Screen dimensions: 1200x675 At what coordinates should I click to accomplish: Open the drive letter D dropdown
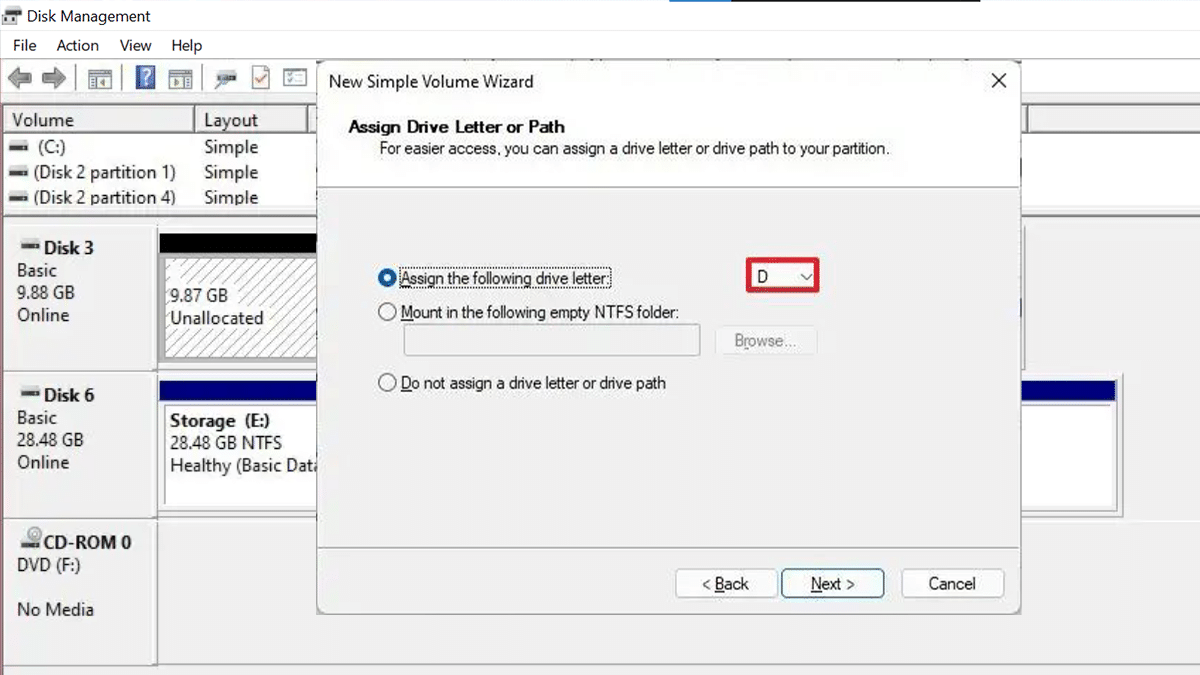[x=783, y=276]
